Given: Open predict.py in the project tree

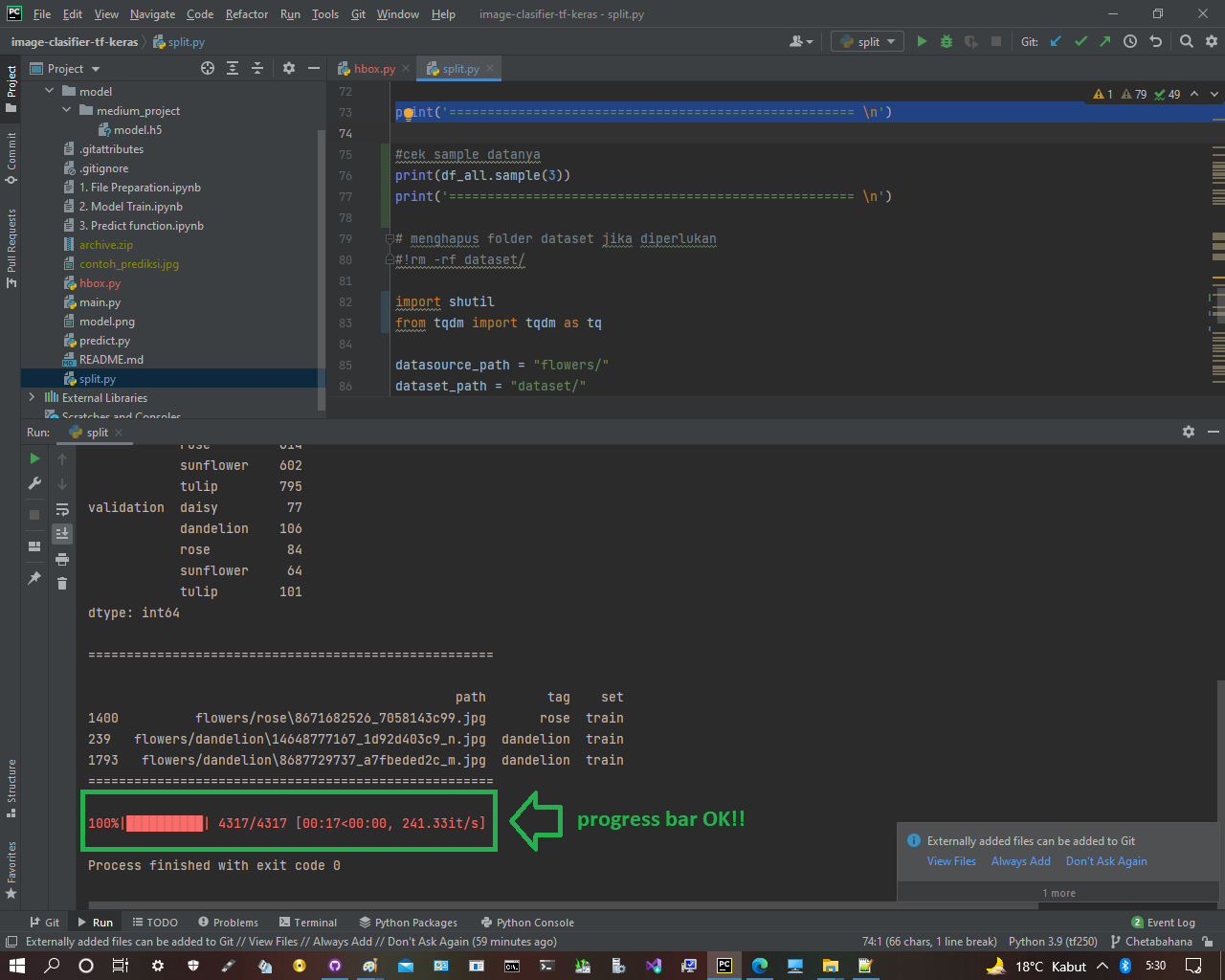Looking at the screenshot, I should click(x=104, y=341).
